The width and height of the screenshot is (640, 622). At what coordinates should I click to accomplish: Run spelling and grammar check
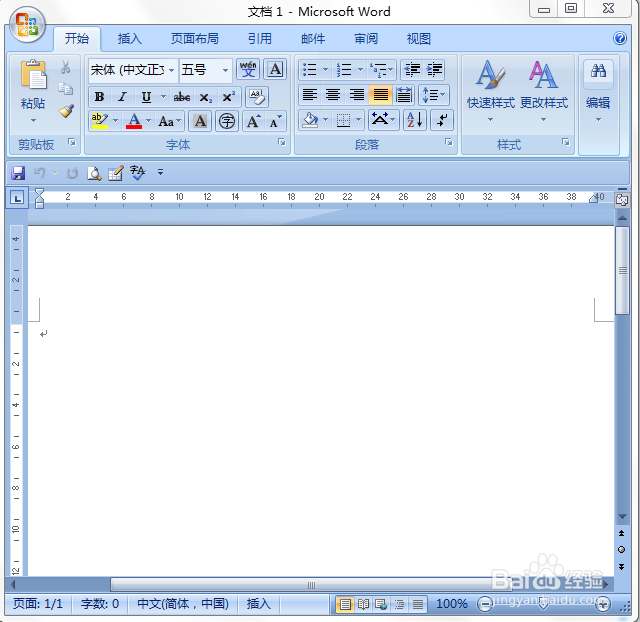tap(138, 172)
